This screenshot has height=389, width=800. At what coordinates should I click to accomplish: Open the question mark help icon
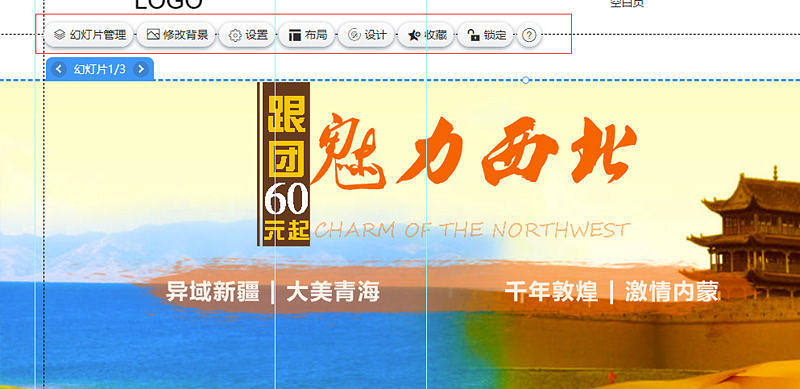(x=530, y=35)
